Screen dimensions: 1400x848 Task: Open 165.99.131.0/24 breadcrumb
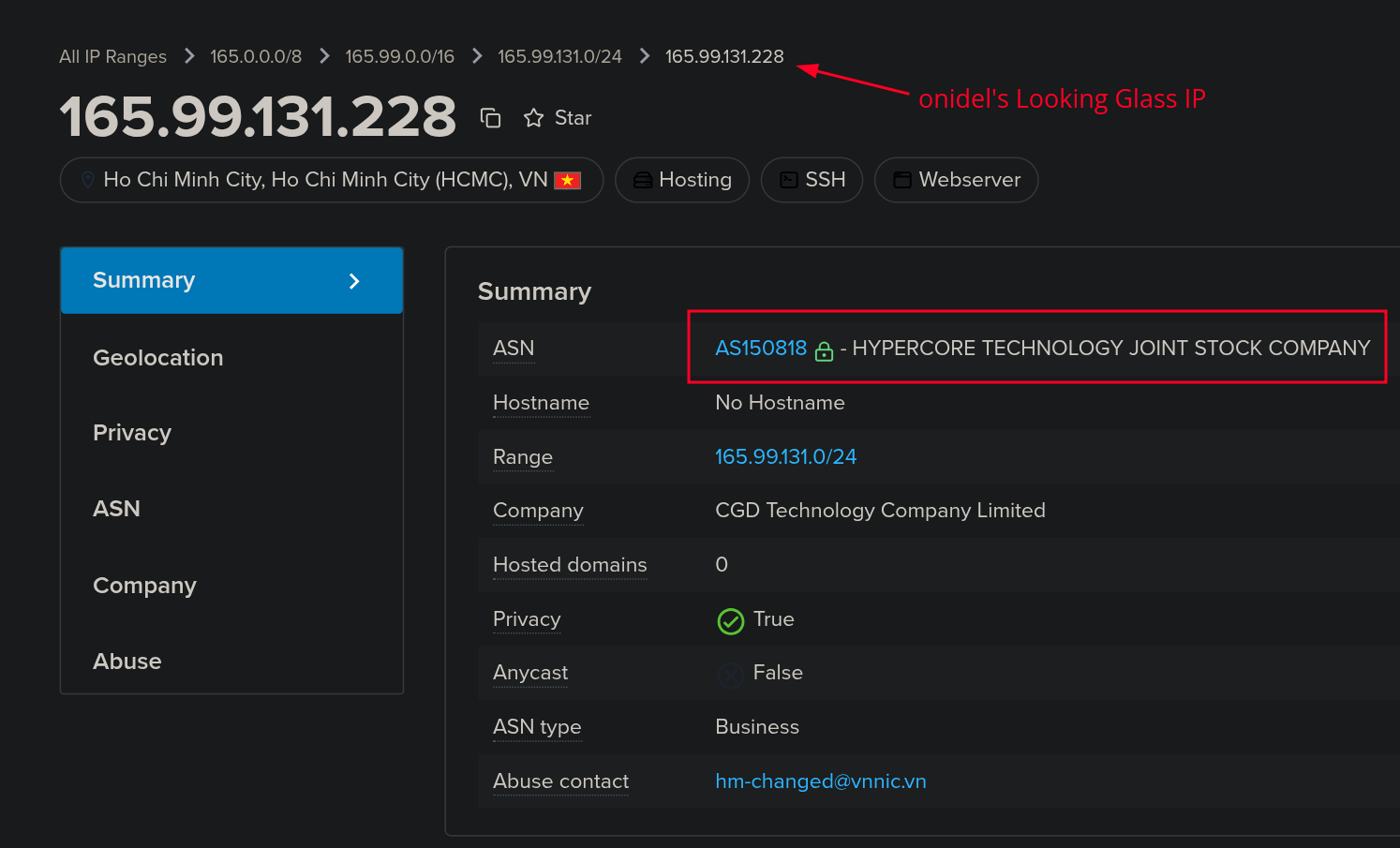tap(559, 56)
